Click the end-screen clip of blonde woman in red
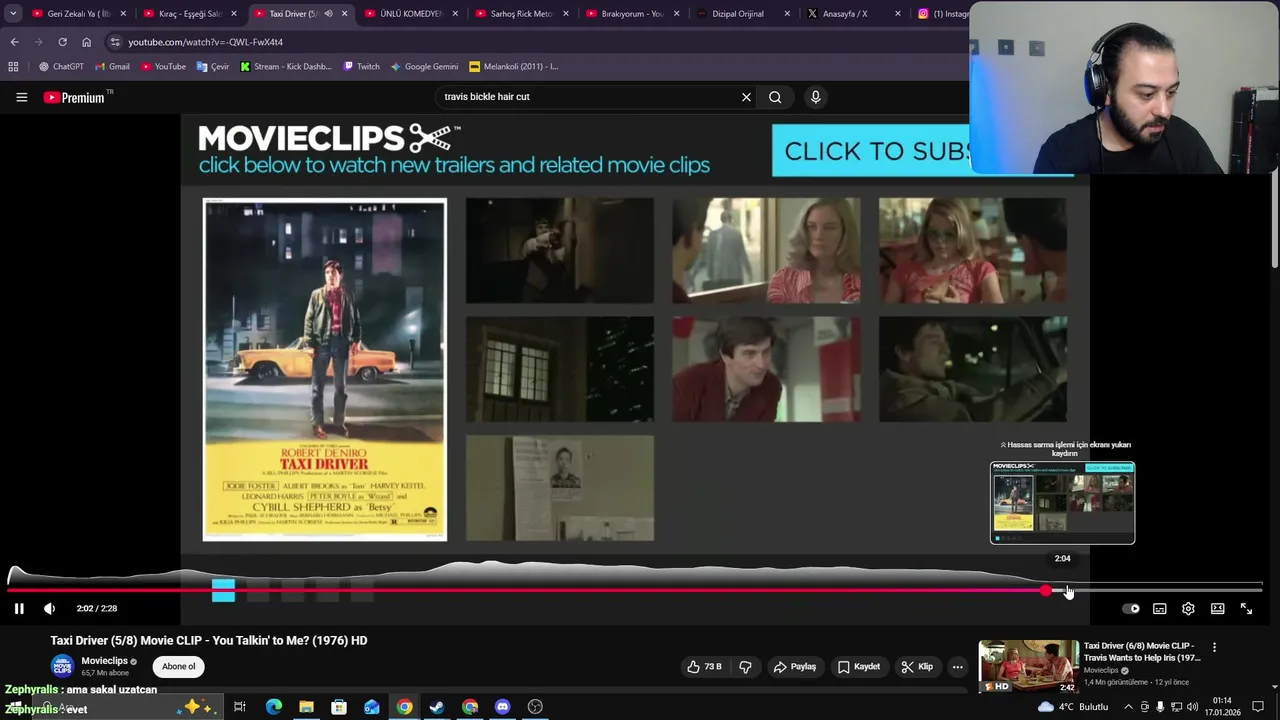Screen dimensions: 1280x720 click(x=766, y=250)
